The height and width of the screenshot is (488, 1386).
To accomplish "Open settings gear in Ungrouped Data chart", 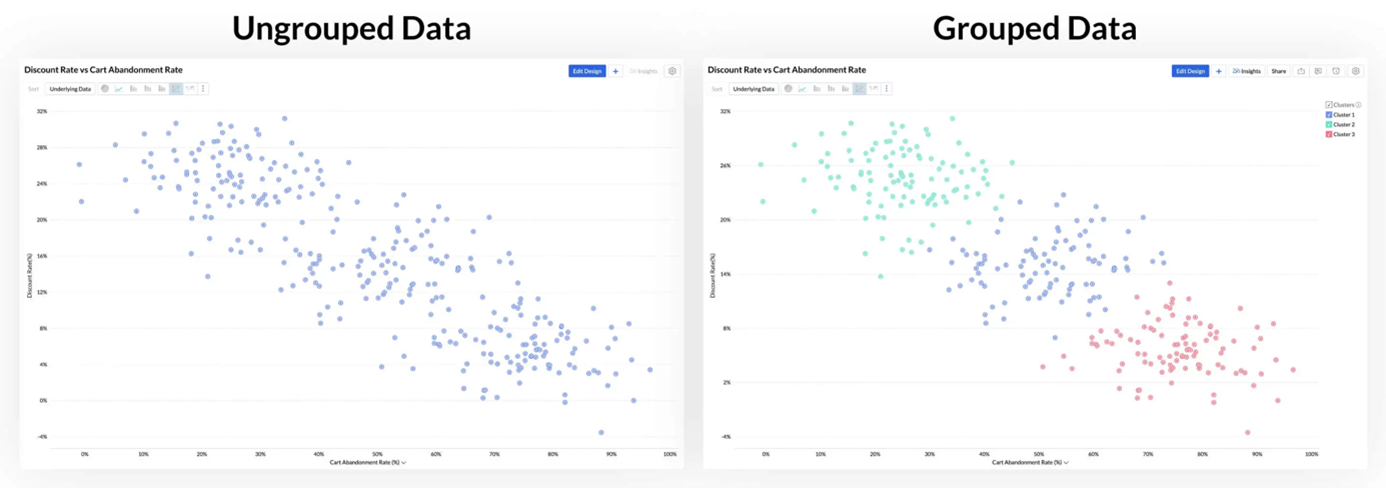I will tap(672, 71).
